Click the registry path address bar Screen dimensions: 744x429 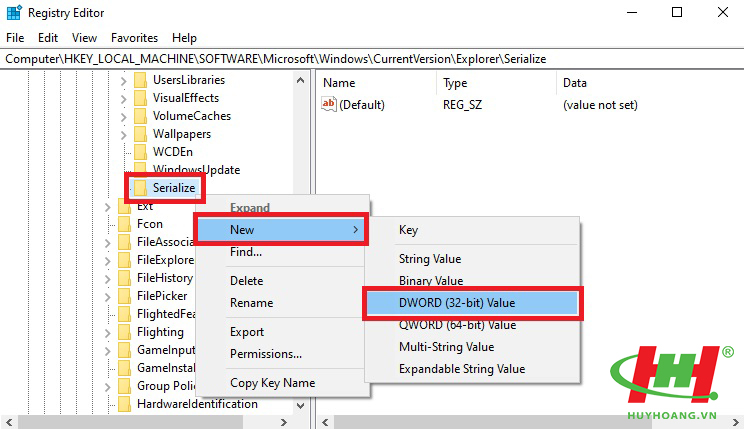tap(372, 59)
